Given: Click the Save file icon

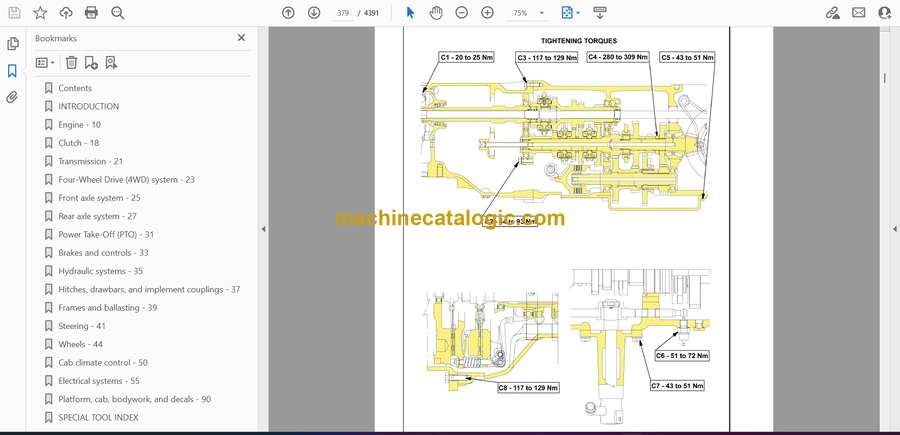Looking at the screenshot, I should coord(14,13).
